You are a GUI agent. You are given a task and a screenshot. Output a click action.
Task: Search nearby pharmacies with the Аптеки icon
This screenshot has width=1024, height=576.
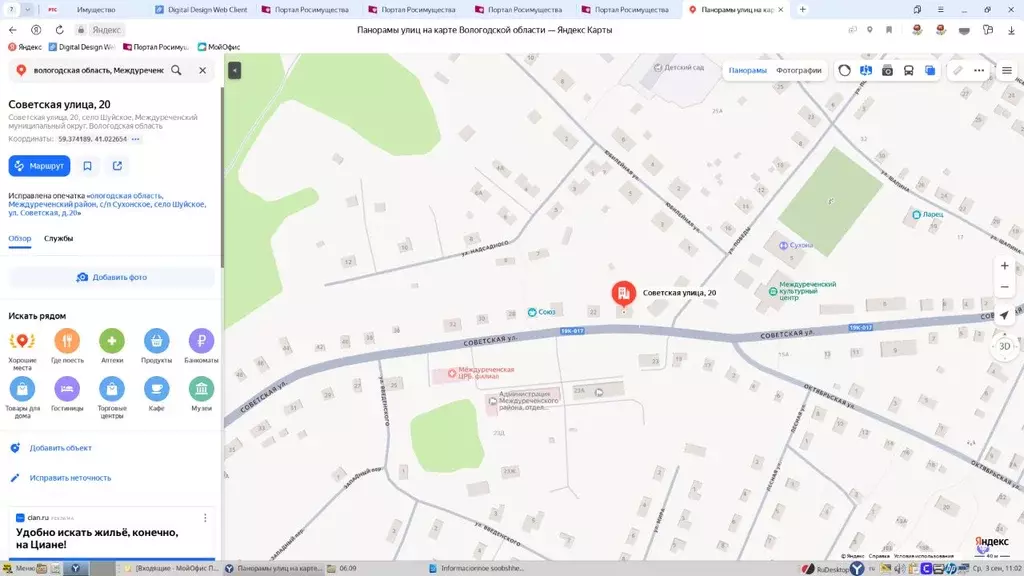coord(112,340)
